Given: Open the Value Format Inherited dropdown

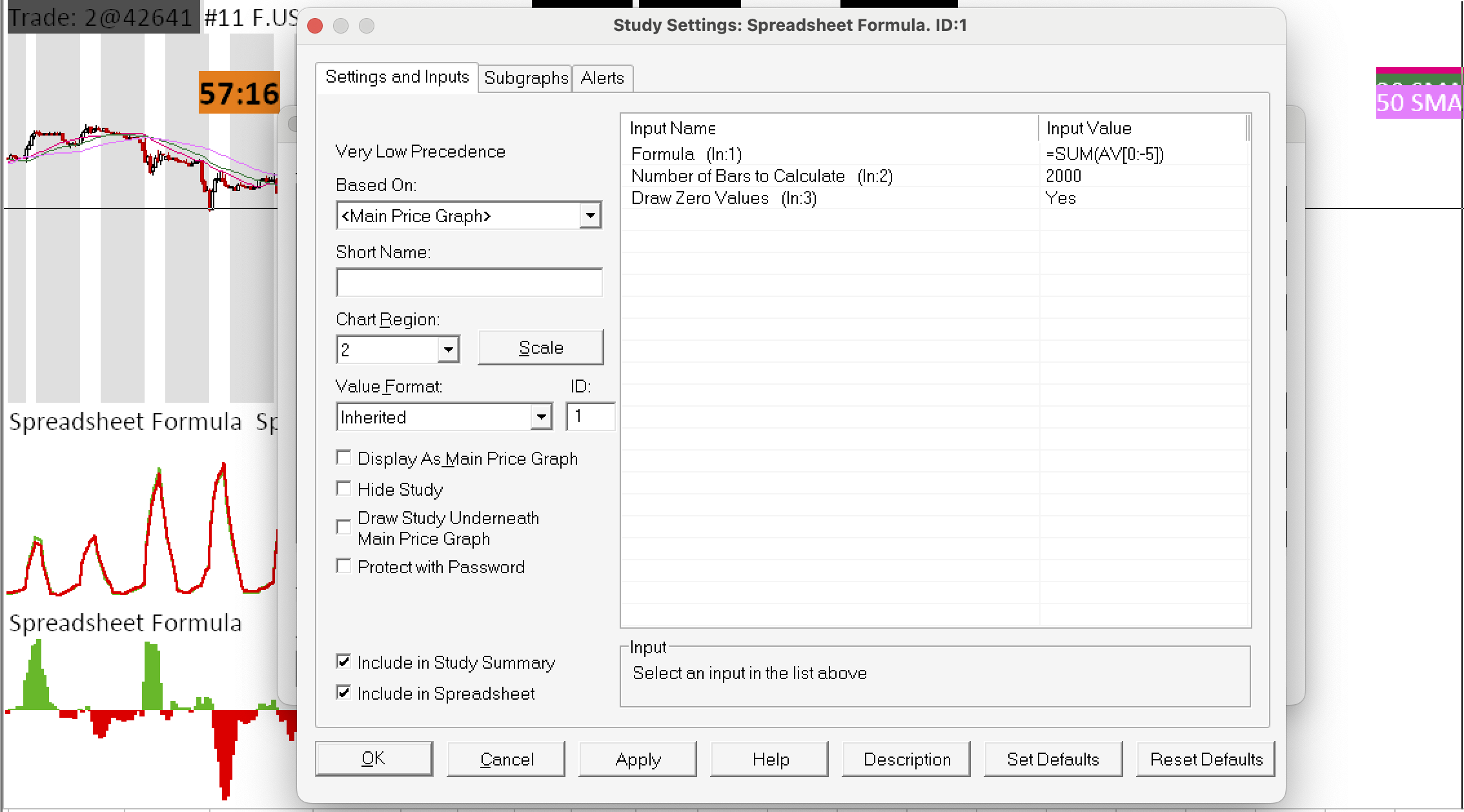Looking at the screenshot, I should tap(541, 417).
